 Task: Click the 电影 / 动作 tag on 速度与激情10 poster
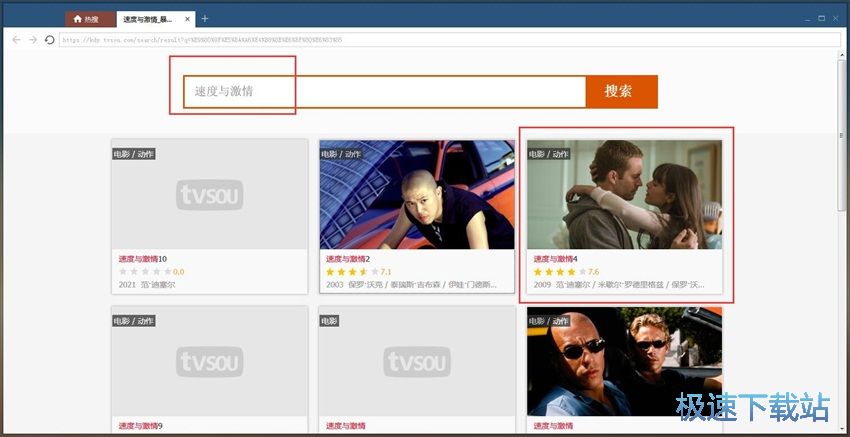[133, 154]
